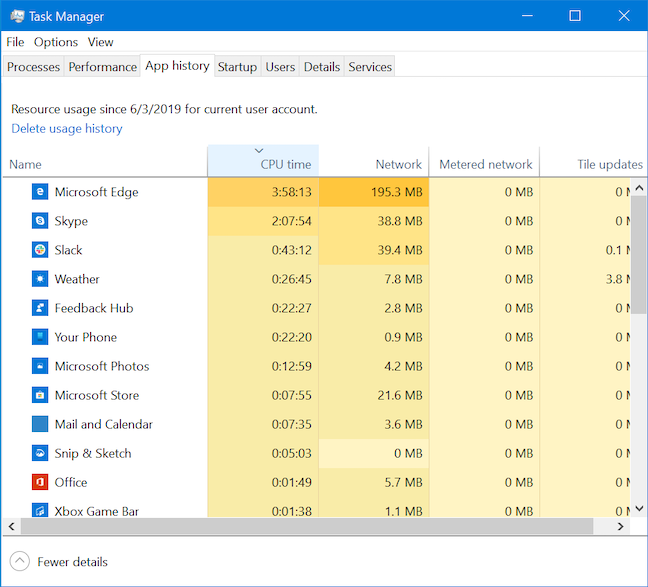Open the View menu
The image size is (648, 587).
(100, 42)
